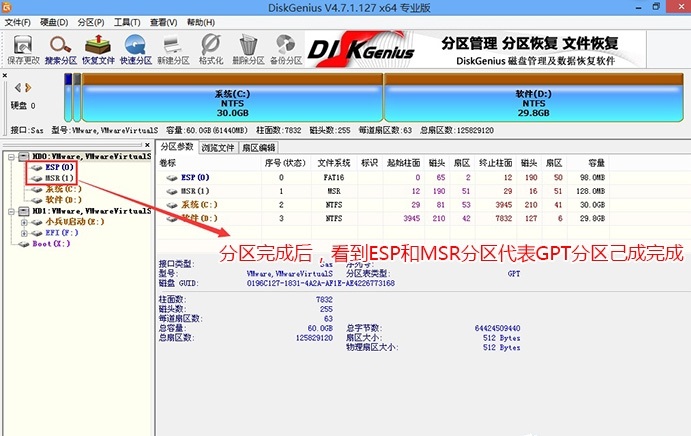691x436 pixels.
Task: Select 系统(C:) in the disk tree
Action: (63, 189)
